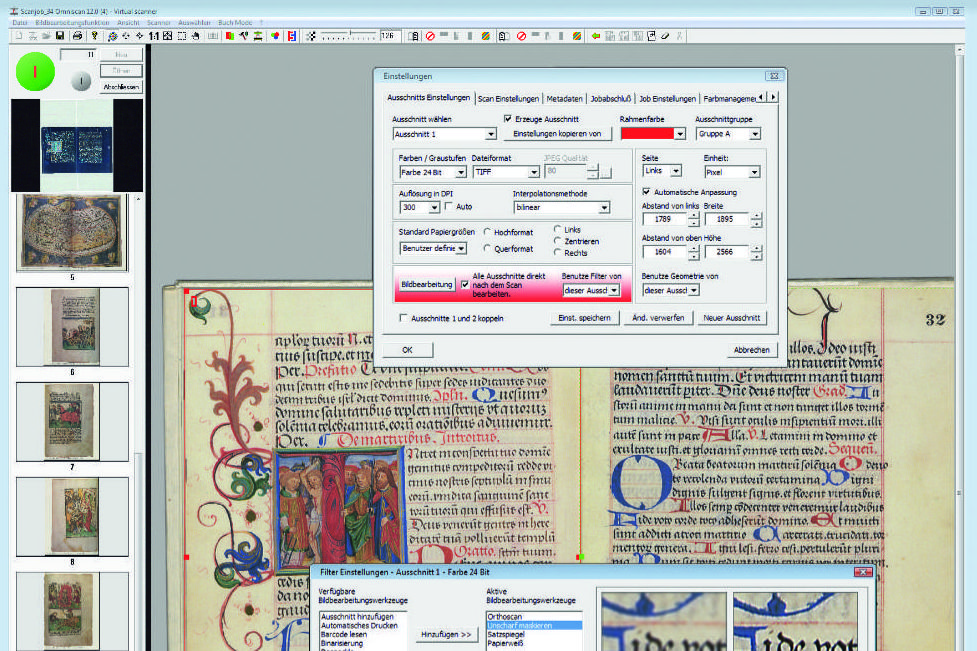Click the grey round knob button

coord(81,81)
